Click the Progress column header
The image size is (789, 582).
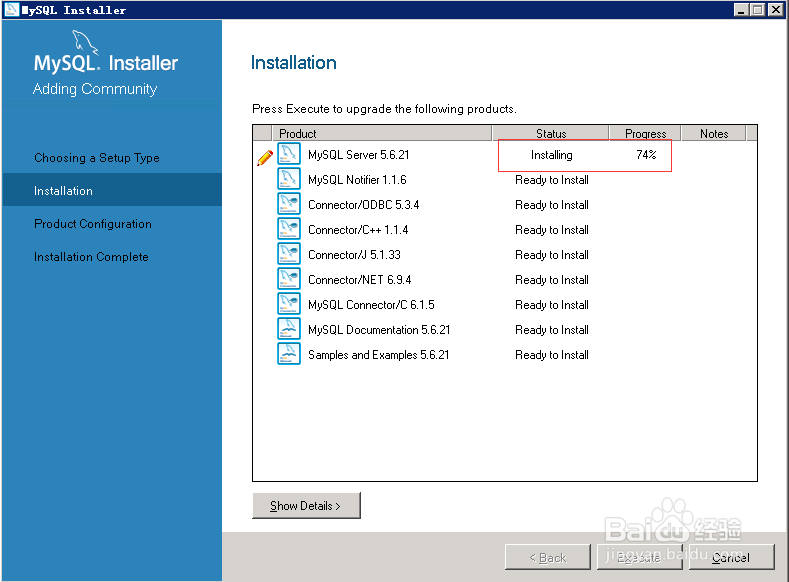645,133
